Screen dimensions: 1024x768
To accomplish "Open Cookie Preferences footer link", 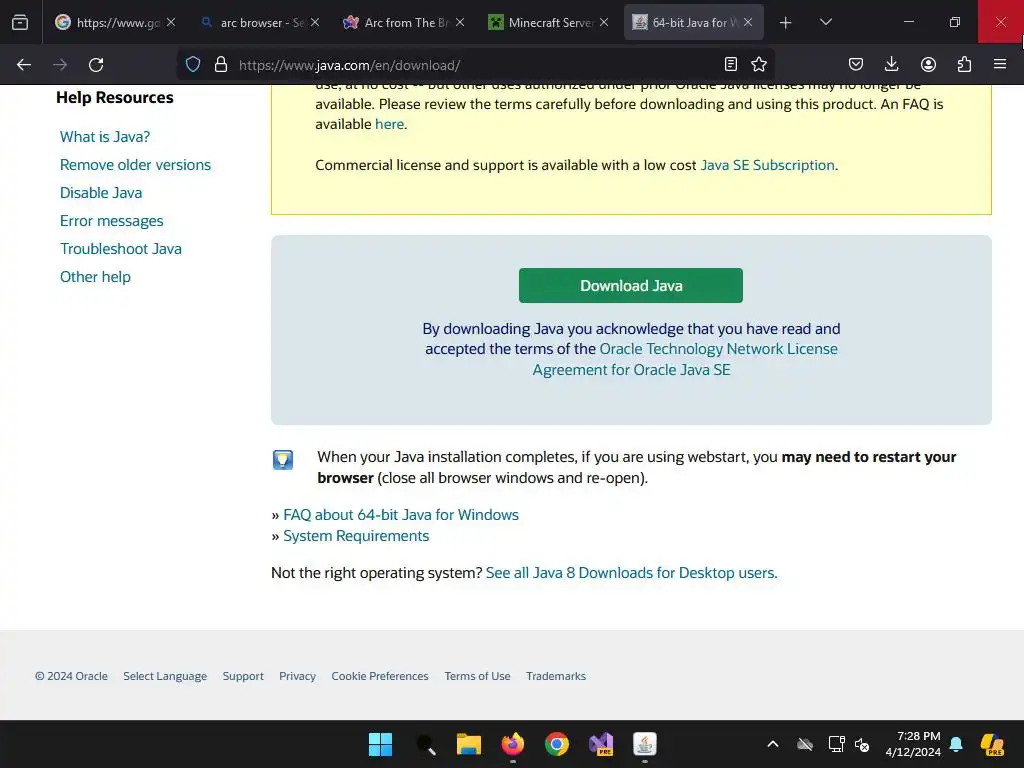I will click(x=380, y=676).
